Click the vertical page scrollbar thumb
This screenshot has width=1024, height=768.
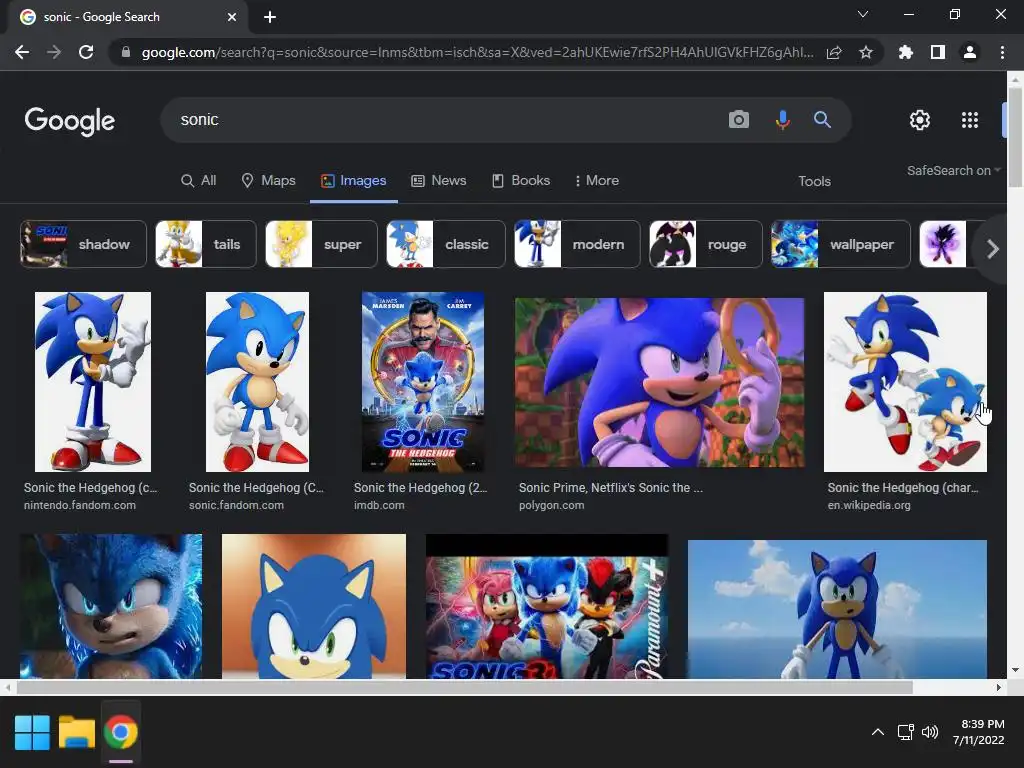pyautogui.click(x=1015, y=136)
